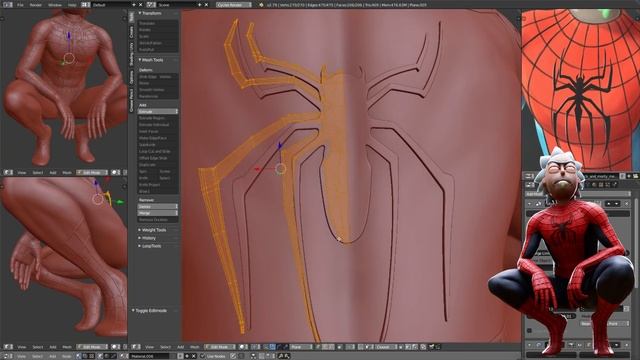Open the Merge dropdown under Remove
This screenshot has height=360, width=640.
click(158, 213)
